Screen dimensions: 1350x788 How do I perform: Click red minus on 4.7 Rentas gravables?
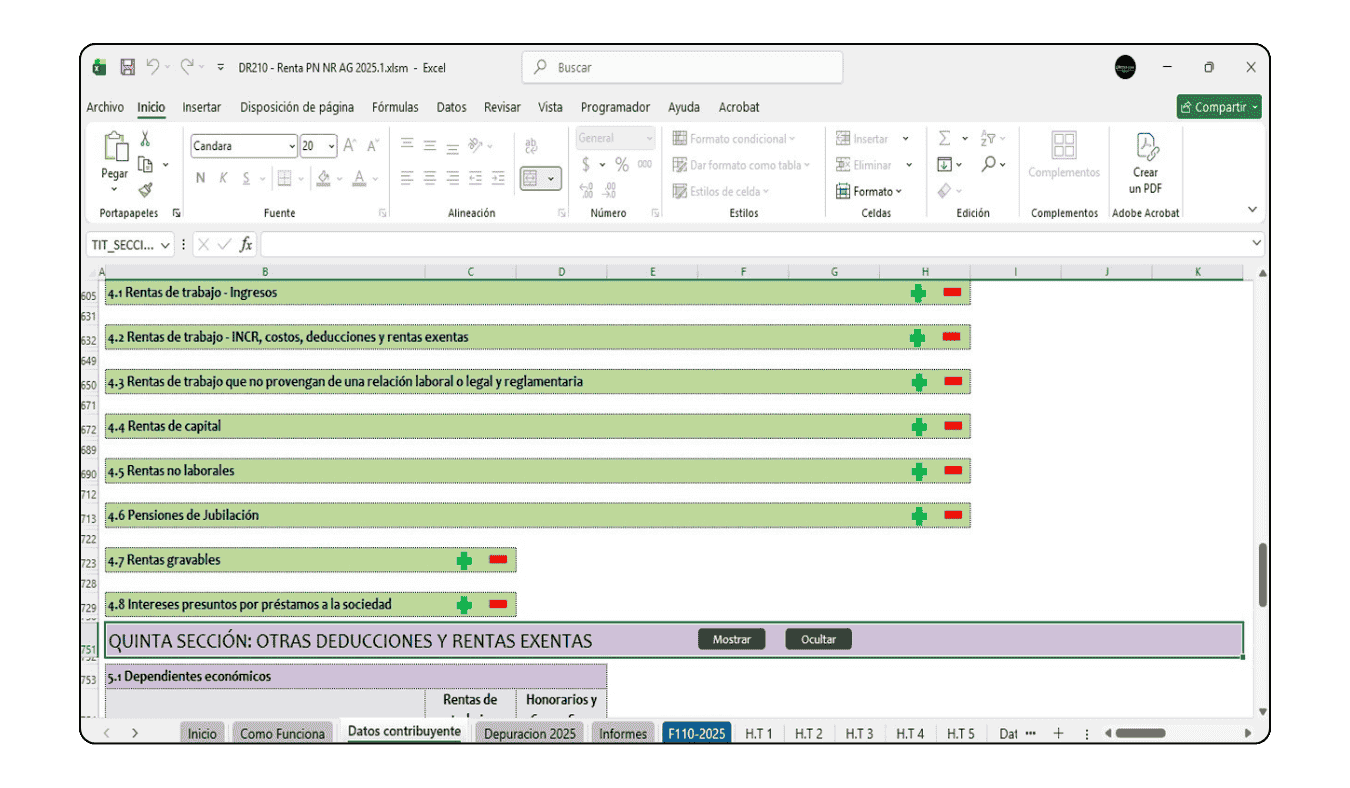click(498, 560)
